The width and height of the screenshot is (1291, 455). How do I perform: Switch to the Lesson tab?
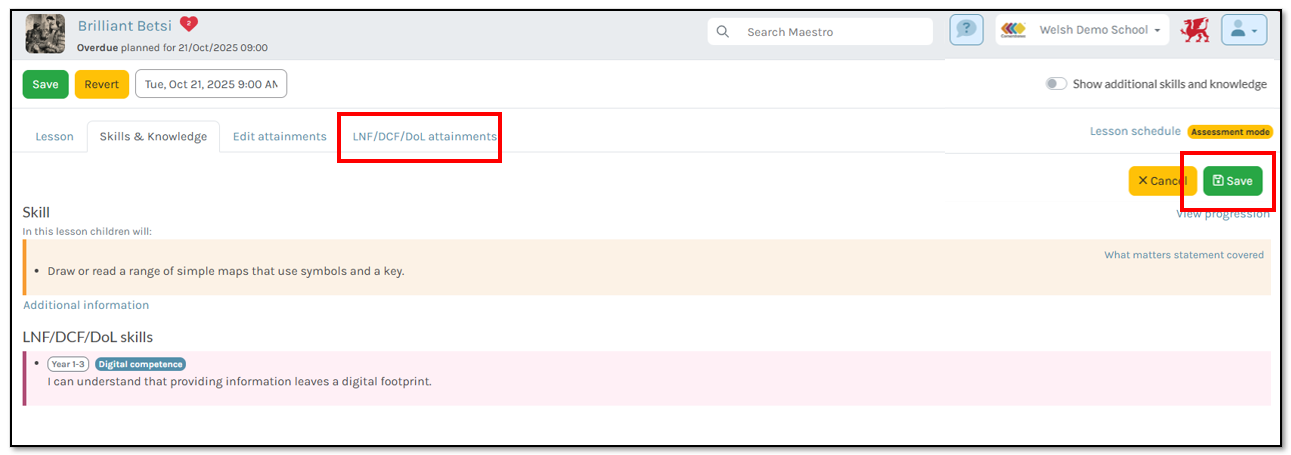coord(54,137)
